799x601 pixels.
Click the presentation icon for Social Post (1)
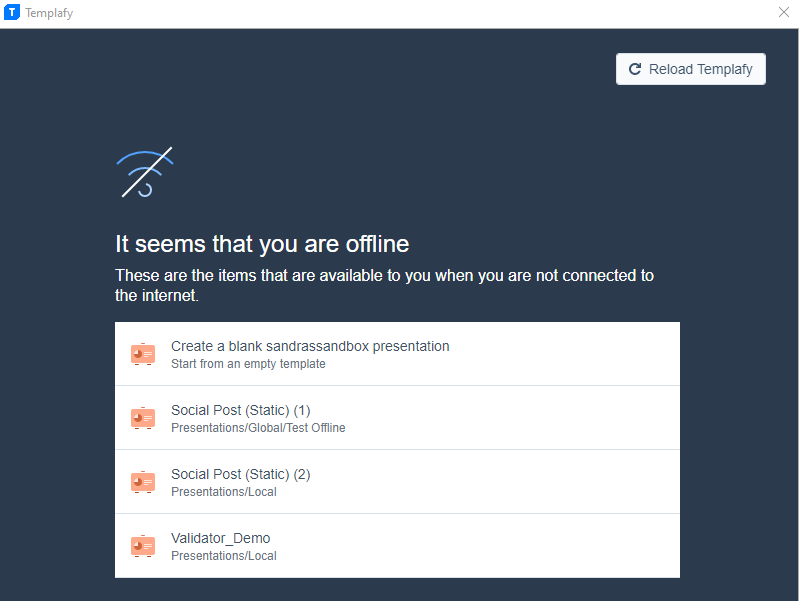pyautogui.click(x=143, y=418)
